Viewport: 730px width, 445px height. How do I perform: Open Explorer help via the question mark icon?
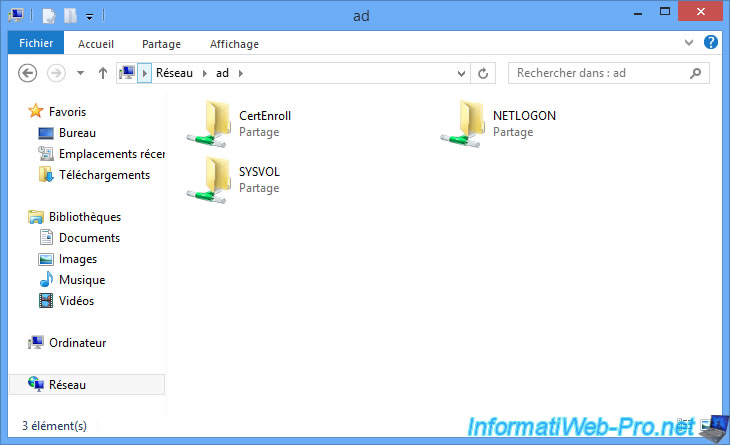710,43
